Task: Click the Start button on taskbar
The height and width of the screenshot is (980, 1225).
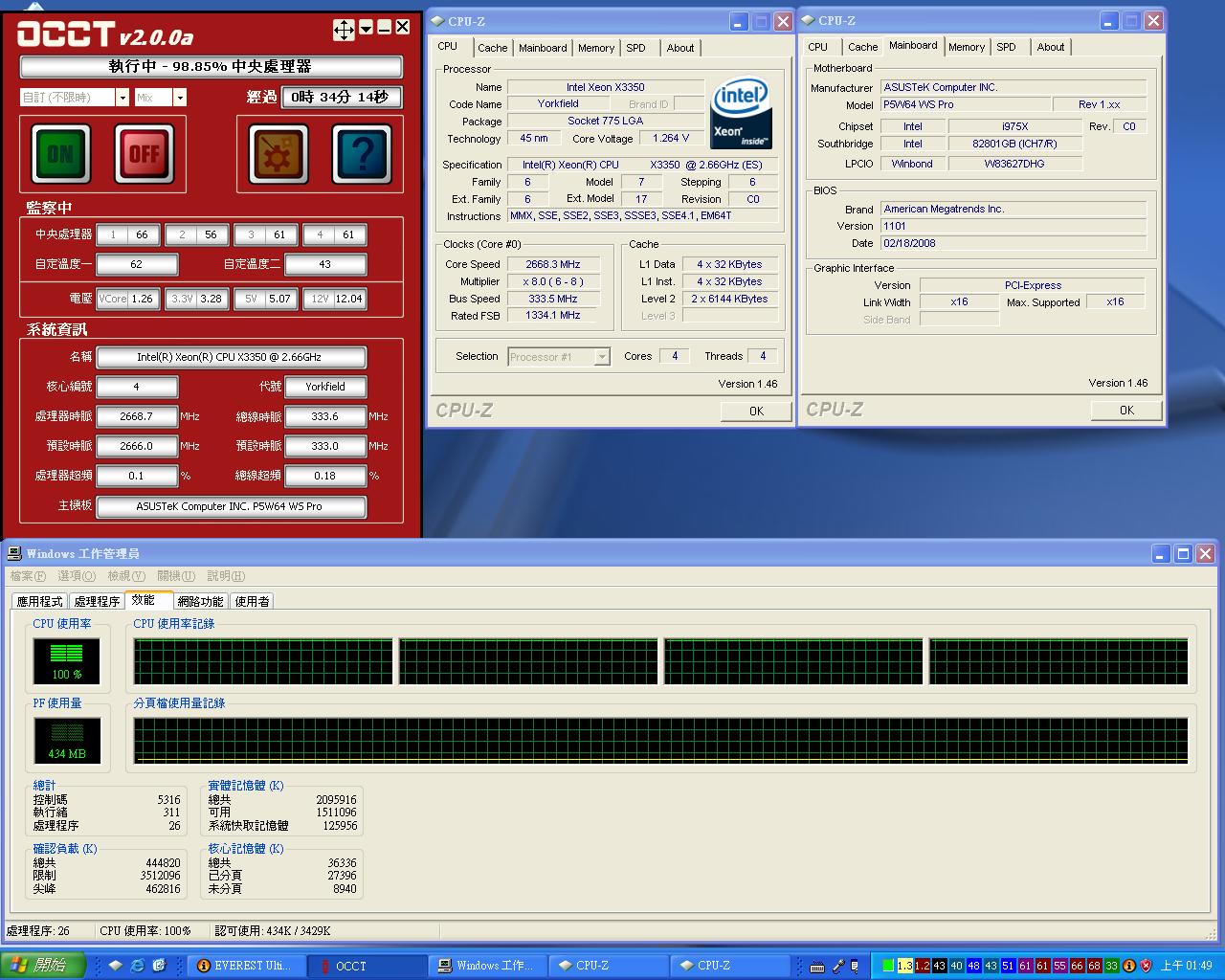Action: 43,966
